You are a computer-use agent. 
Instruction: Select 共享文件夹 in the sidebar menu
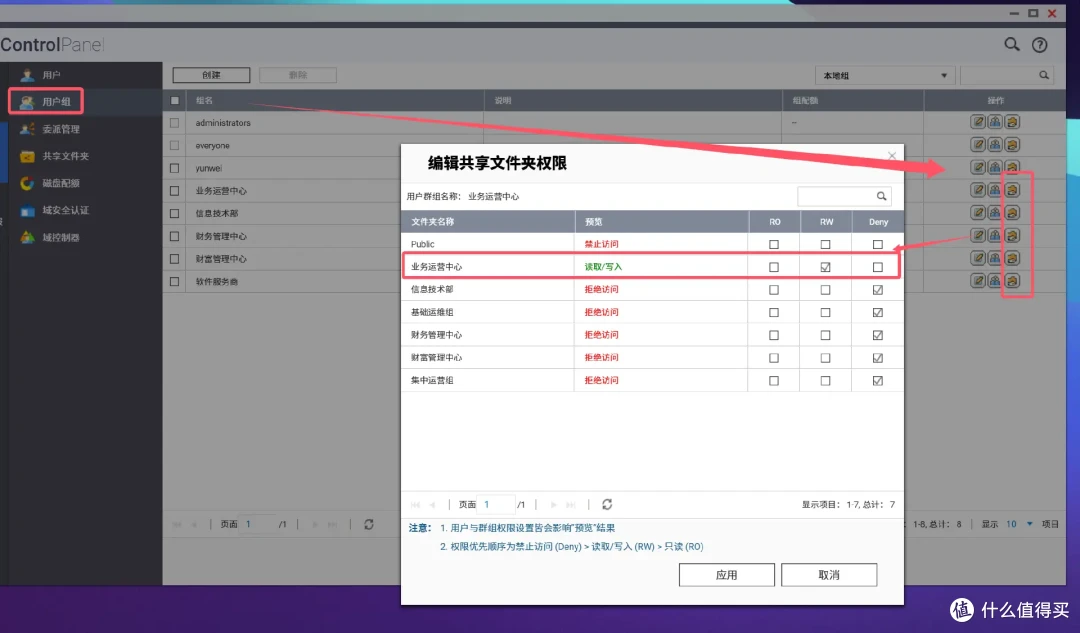click(65, 156)
